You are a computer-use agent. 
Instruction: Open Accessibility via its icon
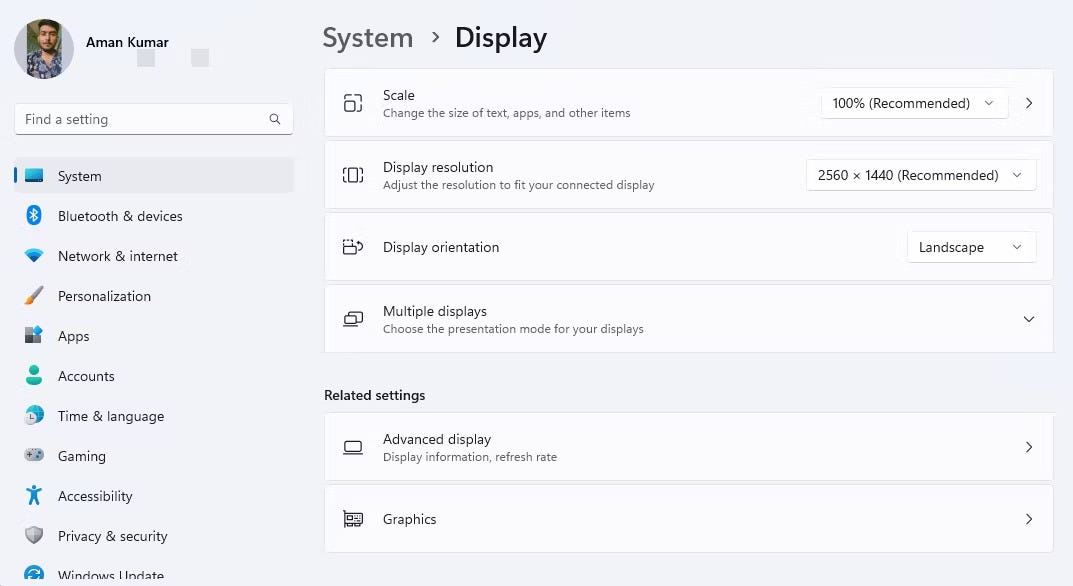tap(33, 496)
